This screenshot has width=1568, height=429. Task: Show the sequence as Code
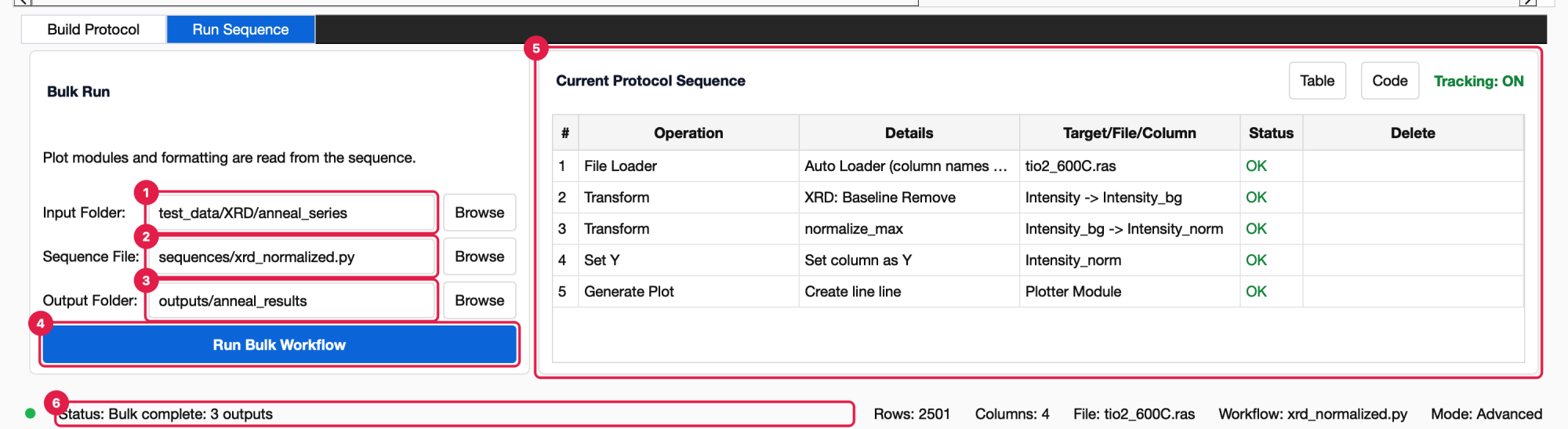tap(1390, 81)
